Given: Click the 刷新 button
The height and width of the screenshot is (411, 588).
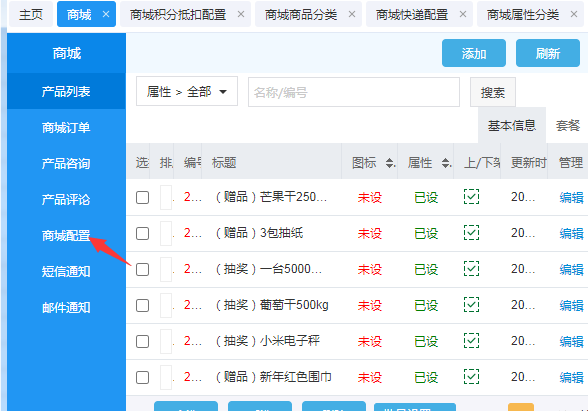Looking at the screenshot, I should click(x=548, y=53).
